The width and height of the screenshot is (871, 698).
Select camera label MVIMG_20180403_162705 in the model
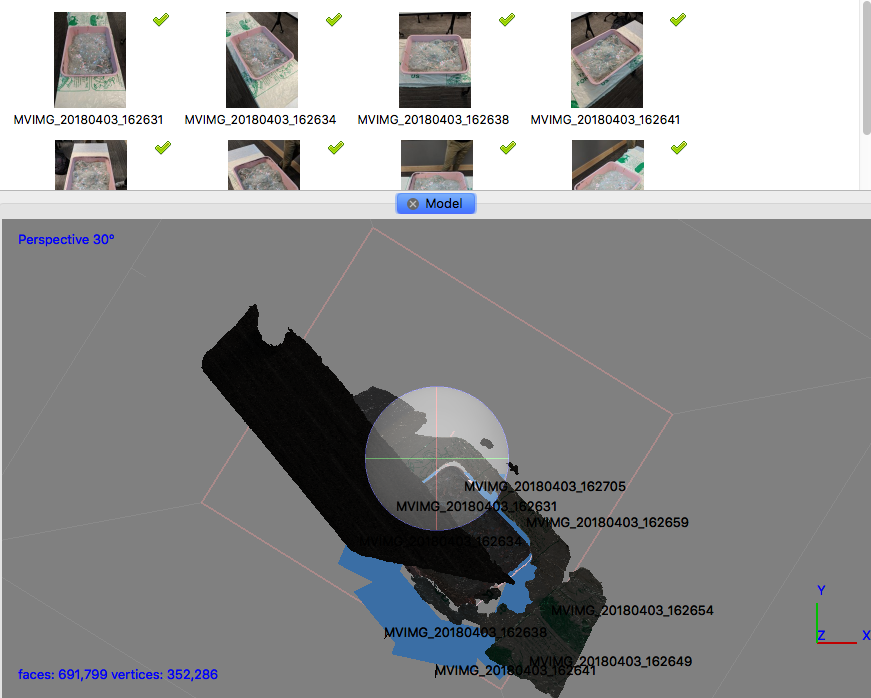pos(545,487)
